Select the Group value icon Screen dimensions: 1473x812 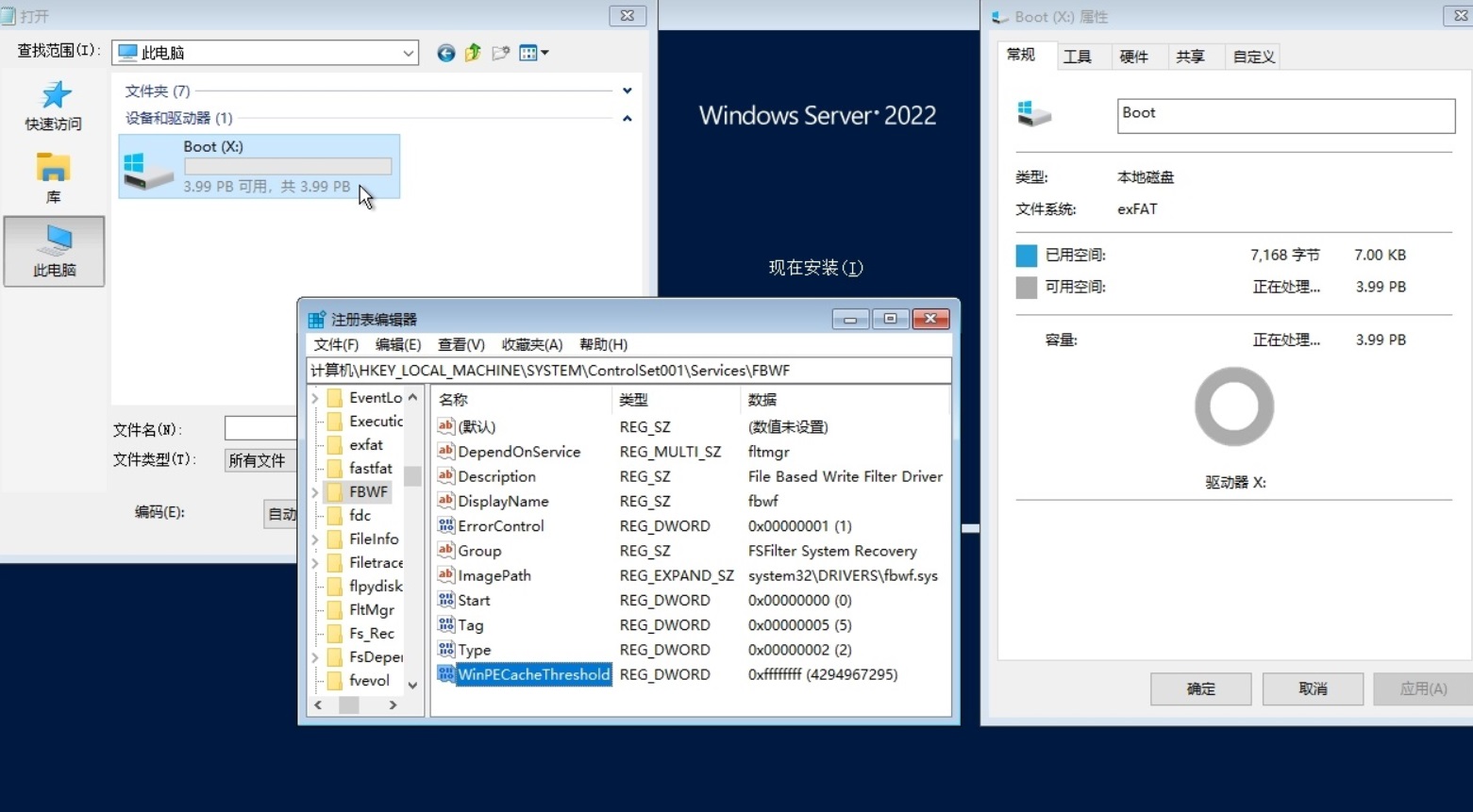446,551
